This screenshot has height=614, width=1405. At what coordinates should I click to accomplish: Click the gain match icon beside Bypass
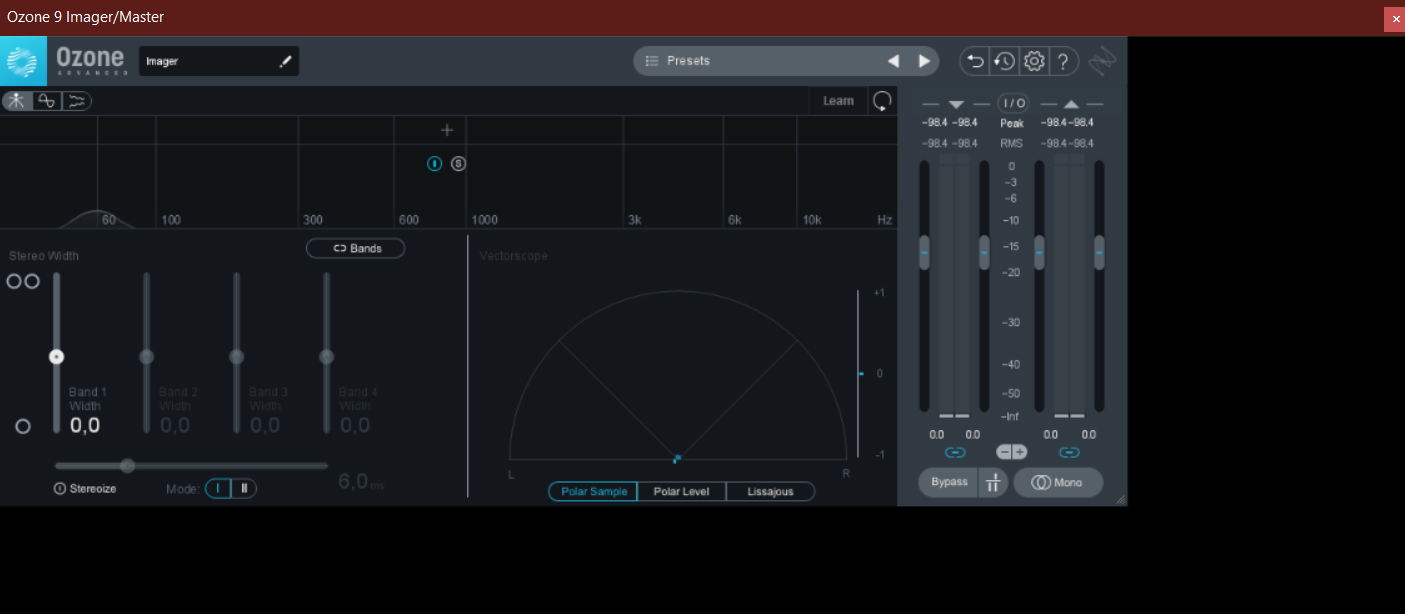click(993, 483)
